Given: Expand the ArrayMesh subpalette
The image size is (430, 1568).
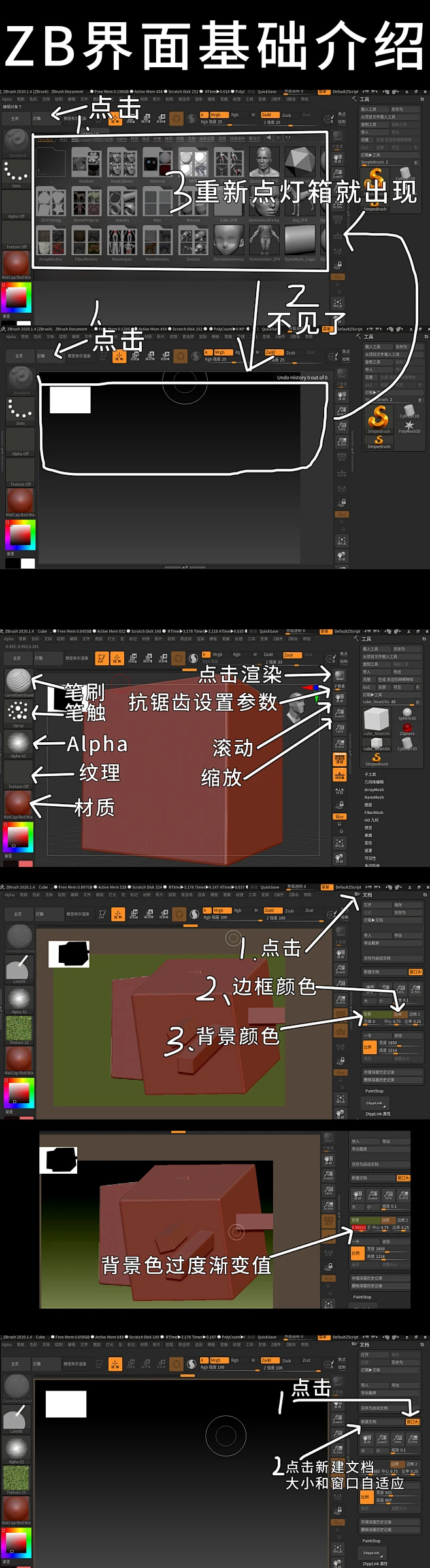Looking at the screenshot, I should tap(374, 790).
